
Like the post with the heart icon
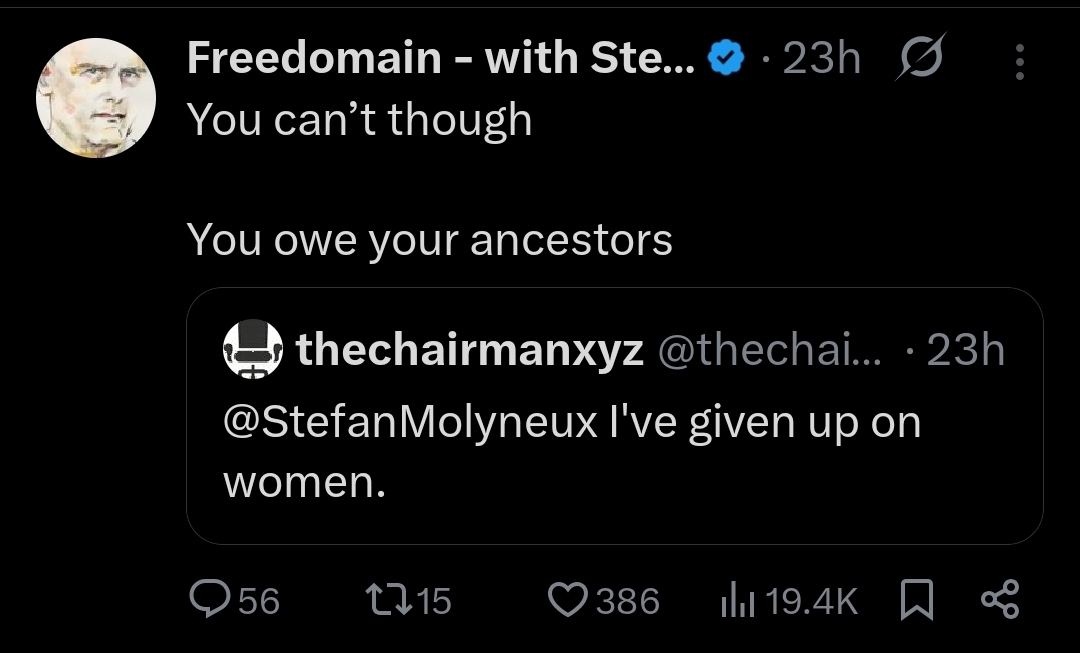click(x=569, y=600)
